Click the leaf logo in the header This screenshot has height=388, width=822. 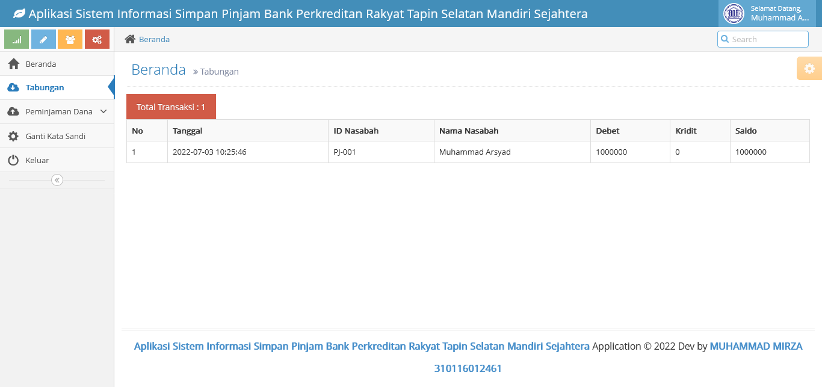pos(18,14)
